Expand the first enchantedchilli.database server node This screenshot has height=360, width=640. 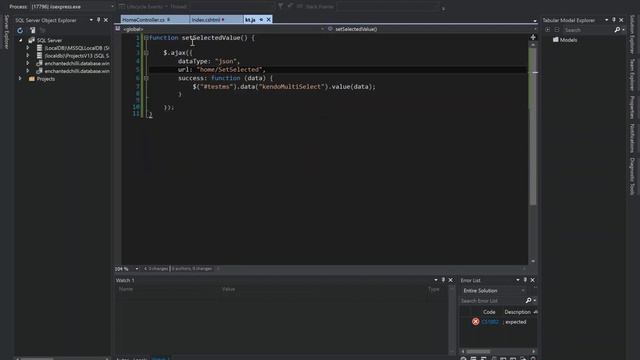[x=28, y=63]
